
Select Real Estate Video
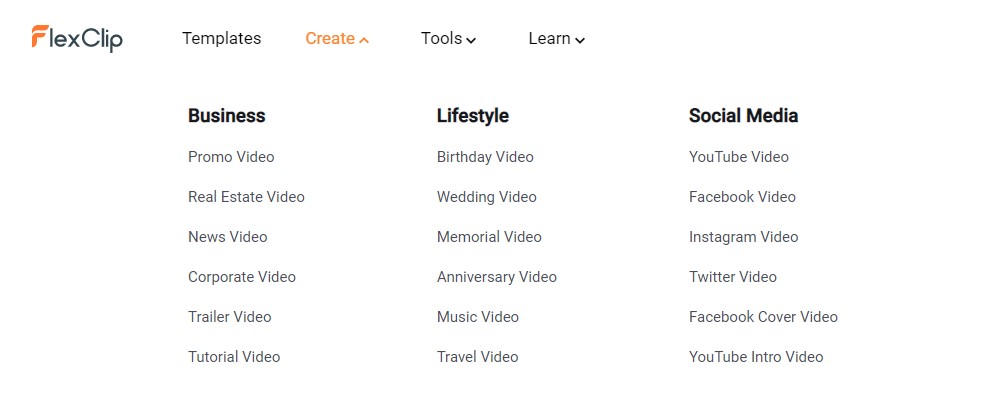pyautogui.click(x=246, y=197)
